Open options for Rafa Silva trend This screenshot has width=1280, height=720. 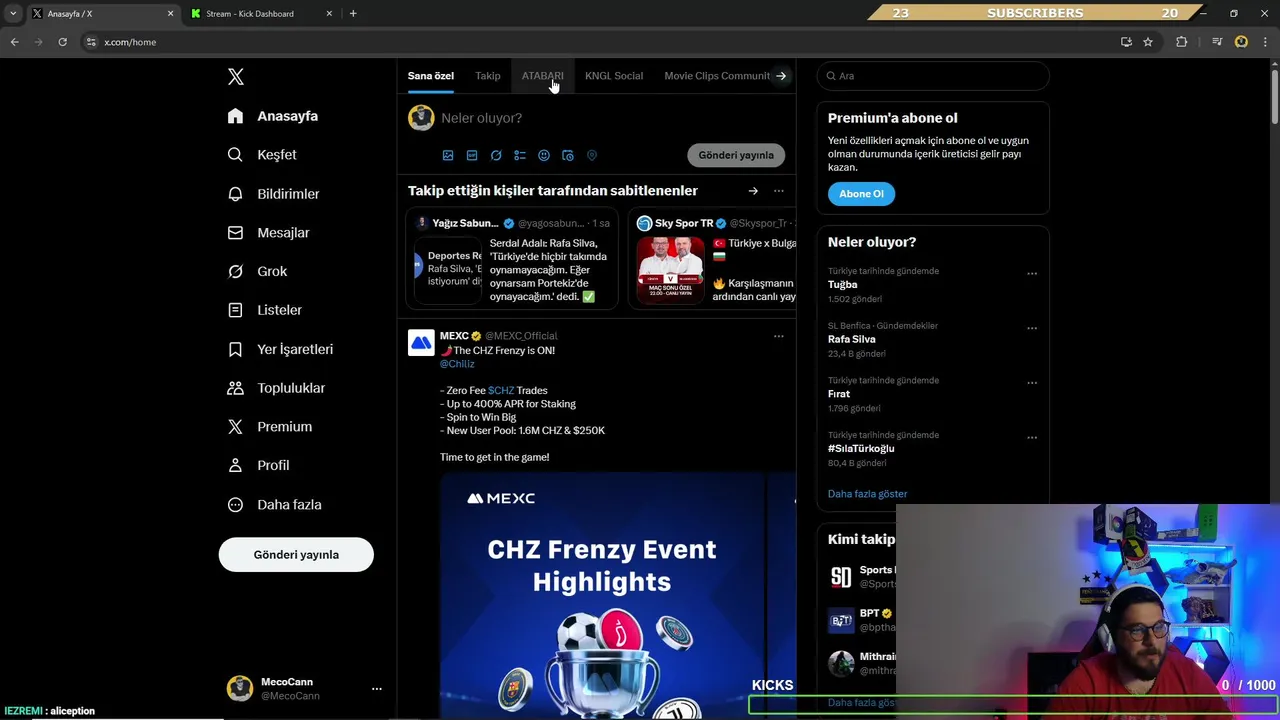[1032, 328]
